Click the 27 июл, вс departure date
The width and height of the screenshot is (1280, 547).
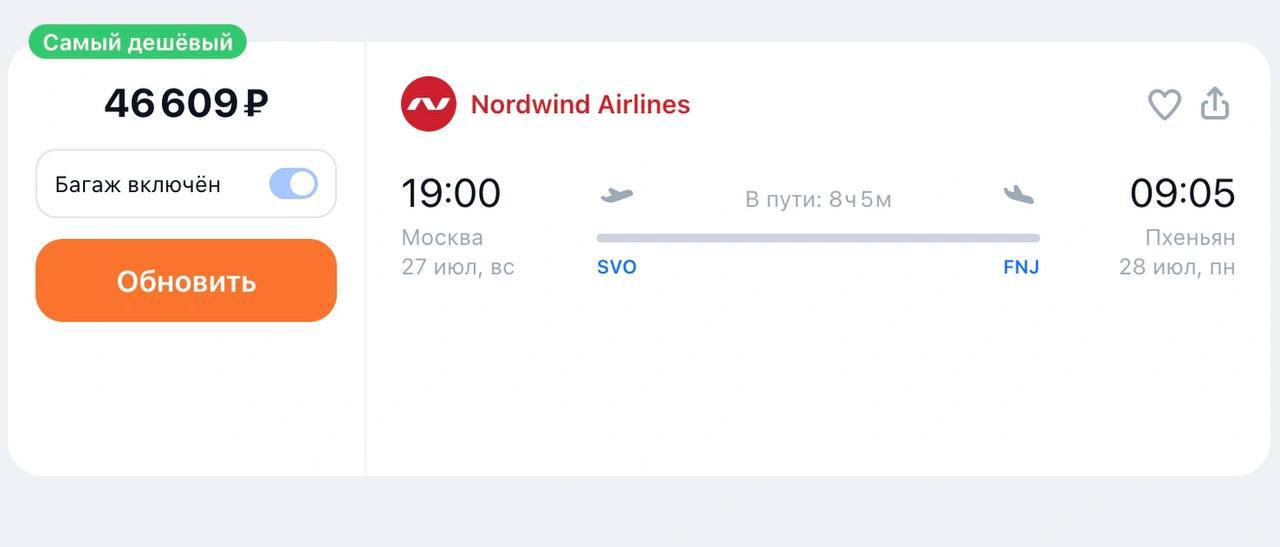(458, 268)
